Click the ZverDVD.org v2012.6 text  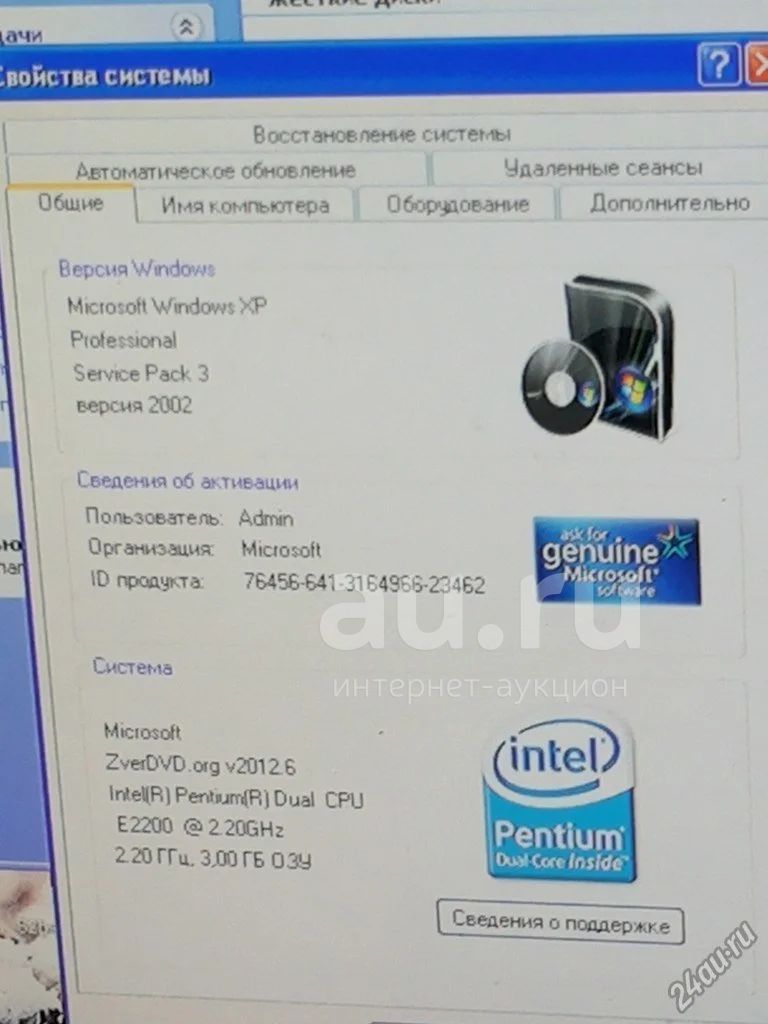pos(200,764)
